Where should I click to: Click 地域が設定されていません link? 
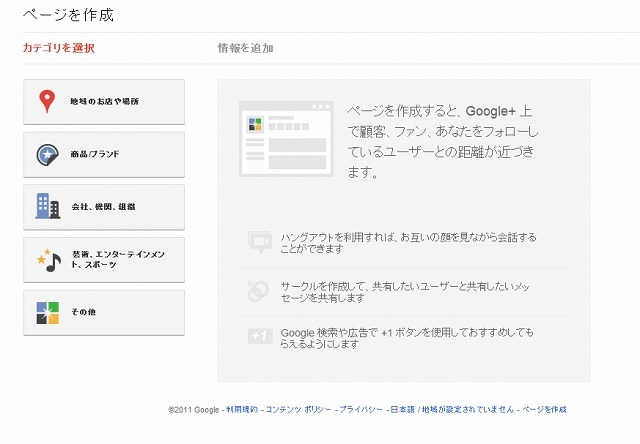point(468,409)
